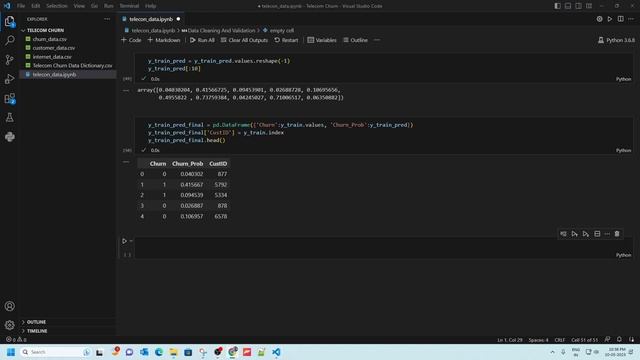Toggle secondary sidebar layout button

coord(578,6)
